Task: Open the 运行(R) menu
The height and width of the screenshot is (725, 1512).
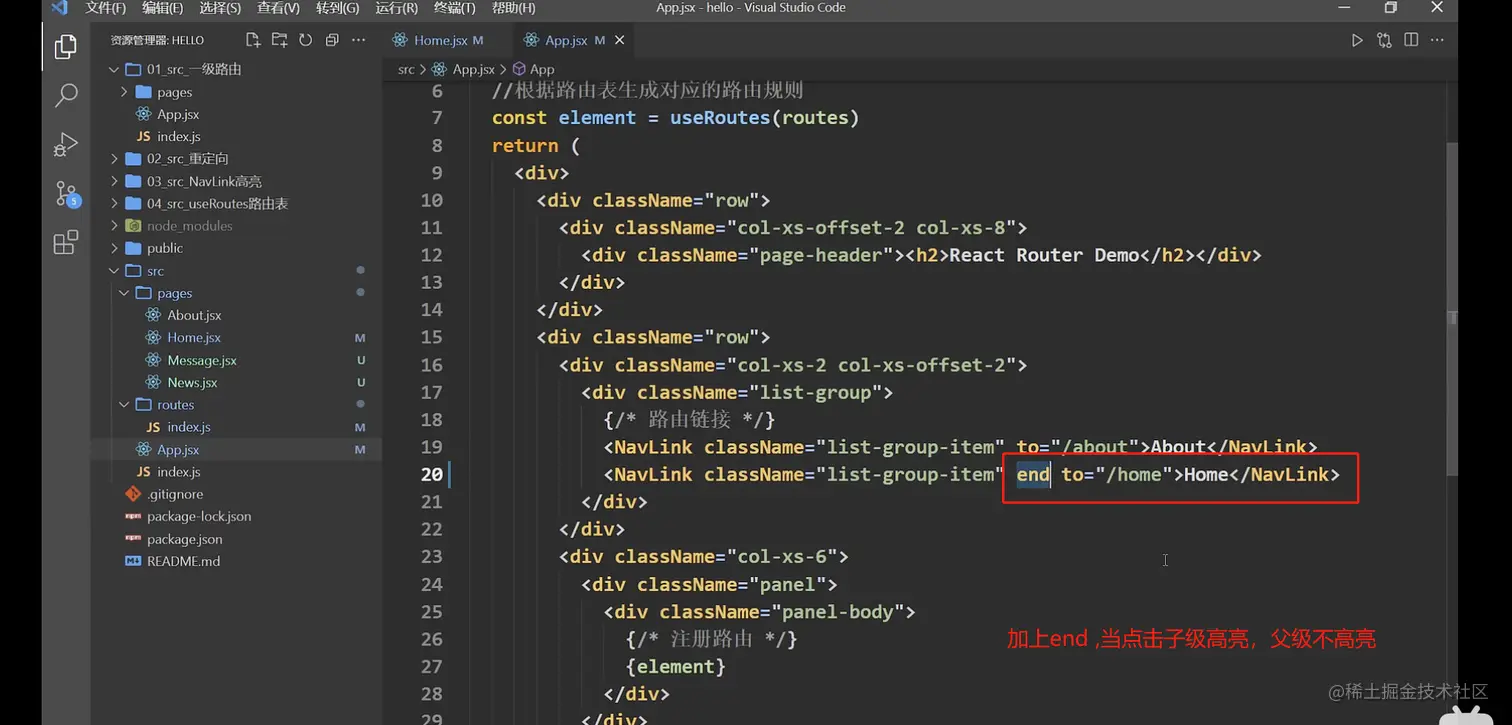Action: pyautogui.click(x=396, y=8)
